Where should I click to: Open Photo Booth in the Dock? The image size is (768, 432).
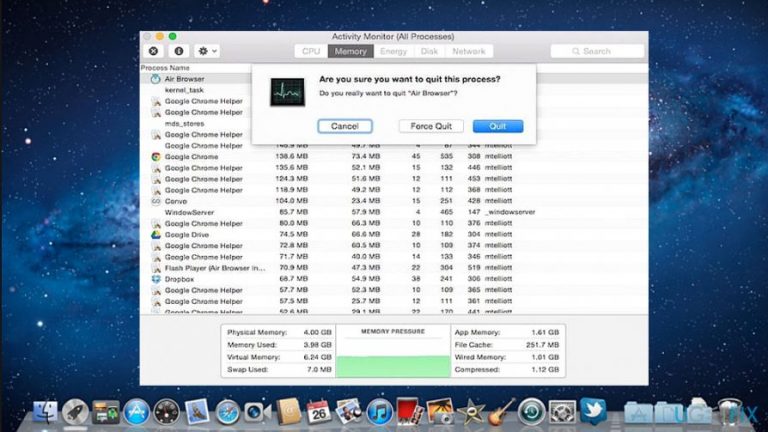coord(409,411)
